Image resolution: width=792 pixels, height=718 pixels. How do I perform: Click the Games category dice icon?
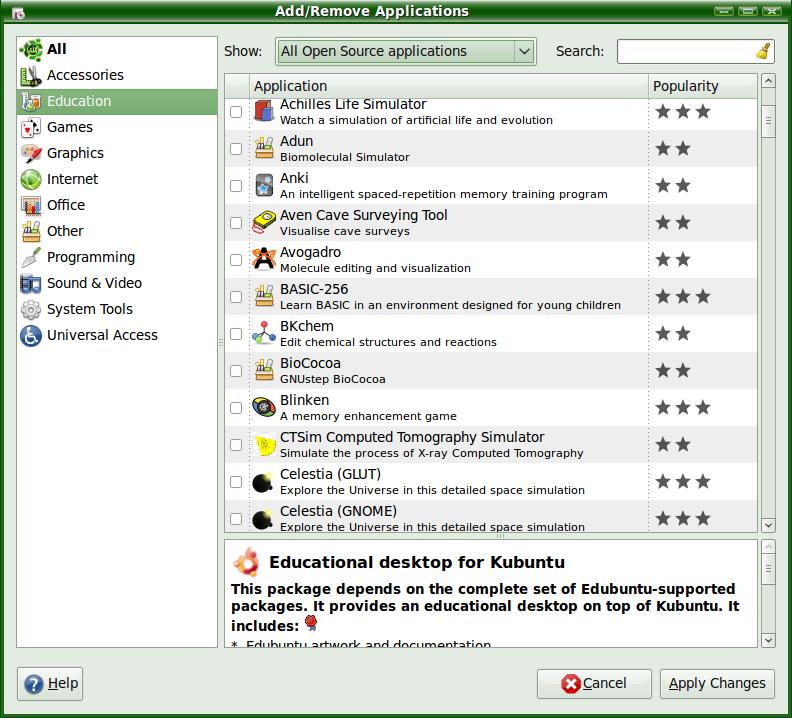coord(30,127)
